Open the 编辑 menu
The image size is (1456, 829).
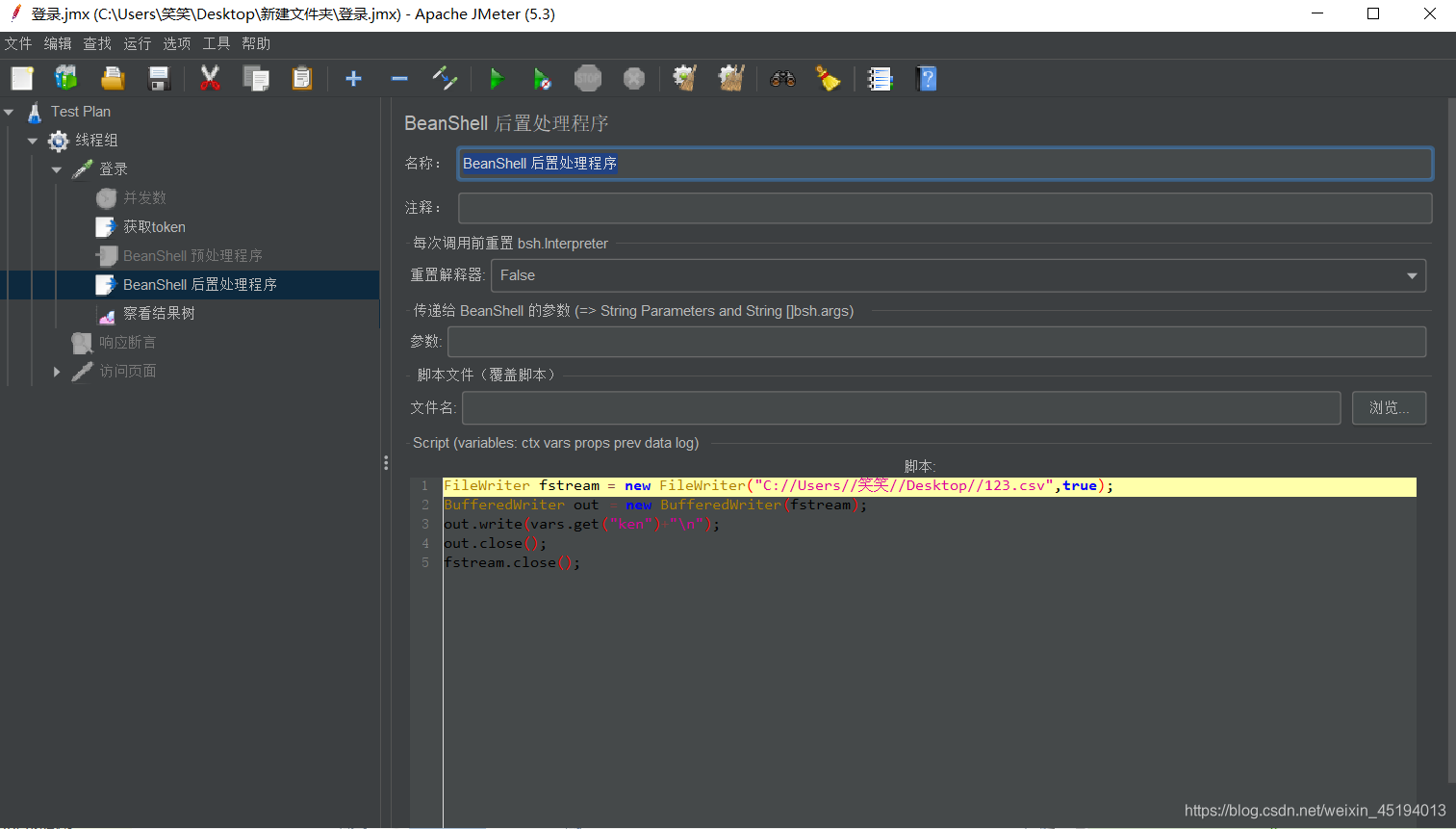tap(58, 44)
